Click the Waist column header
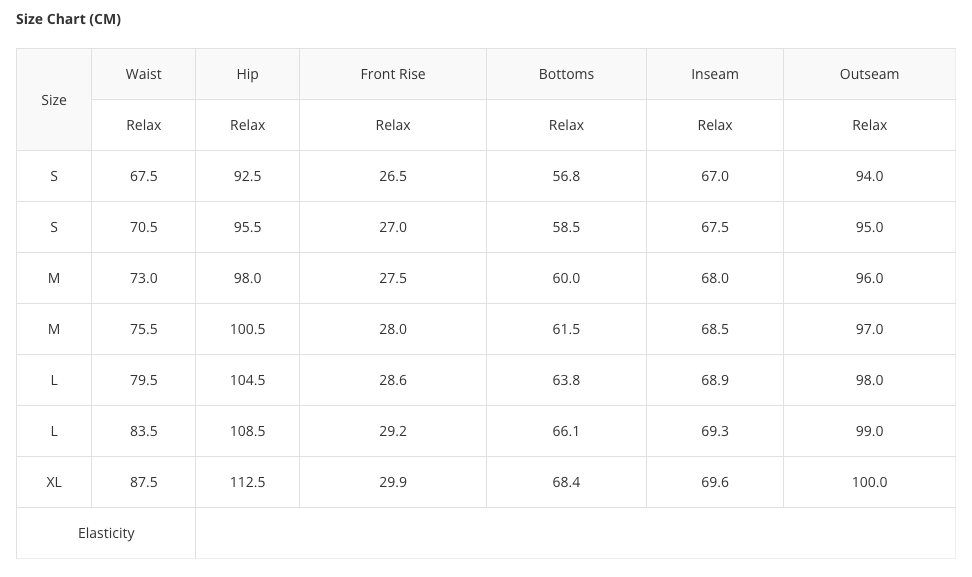Screen dimensions: 972x577 pos(143,74)
